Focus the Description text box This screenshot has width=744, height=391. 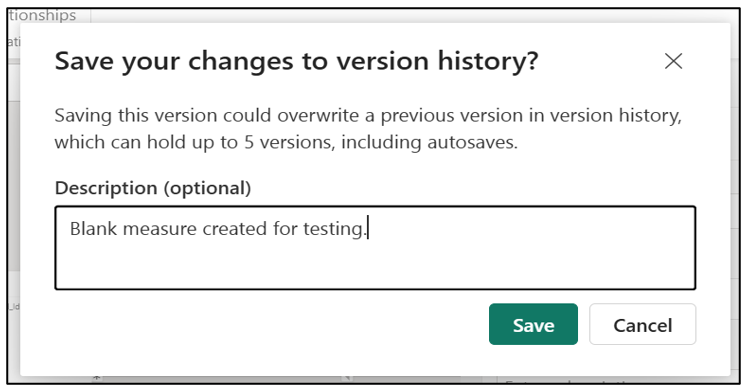point(375,248)
